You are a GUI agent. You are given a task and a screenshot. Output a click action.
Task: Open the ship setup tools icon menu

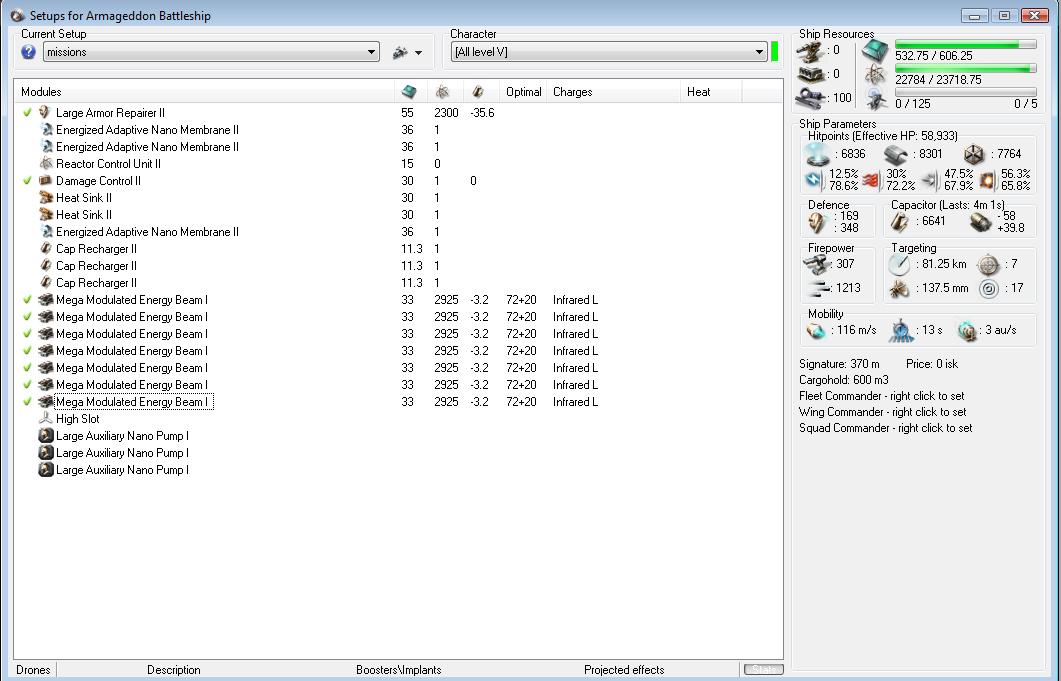pos(401,52)
